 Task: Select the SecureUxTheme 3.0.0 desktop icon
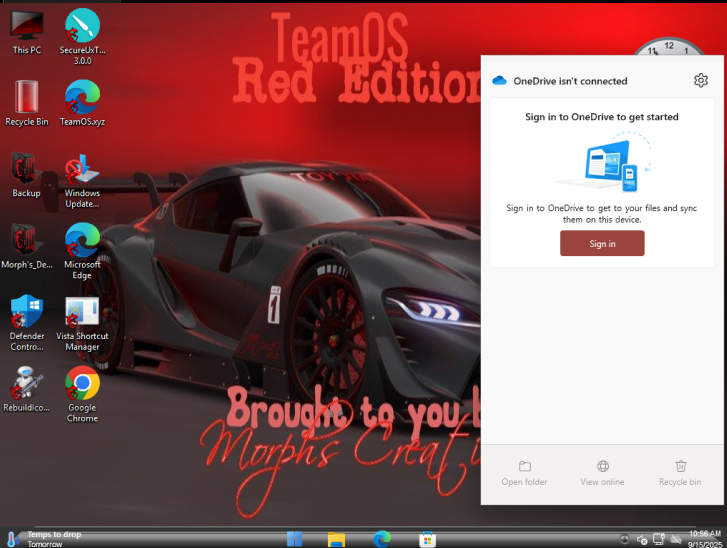click(83, 37)
